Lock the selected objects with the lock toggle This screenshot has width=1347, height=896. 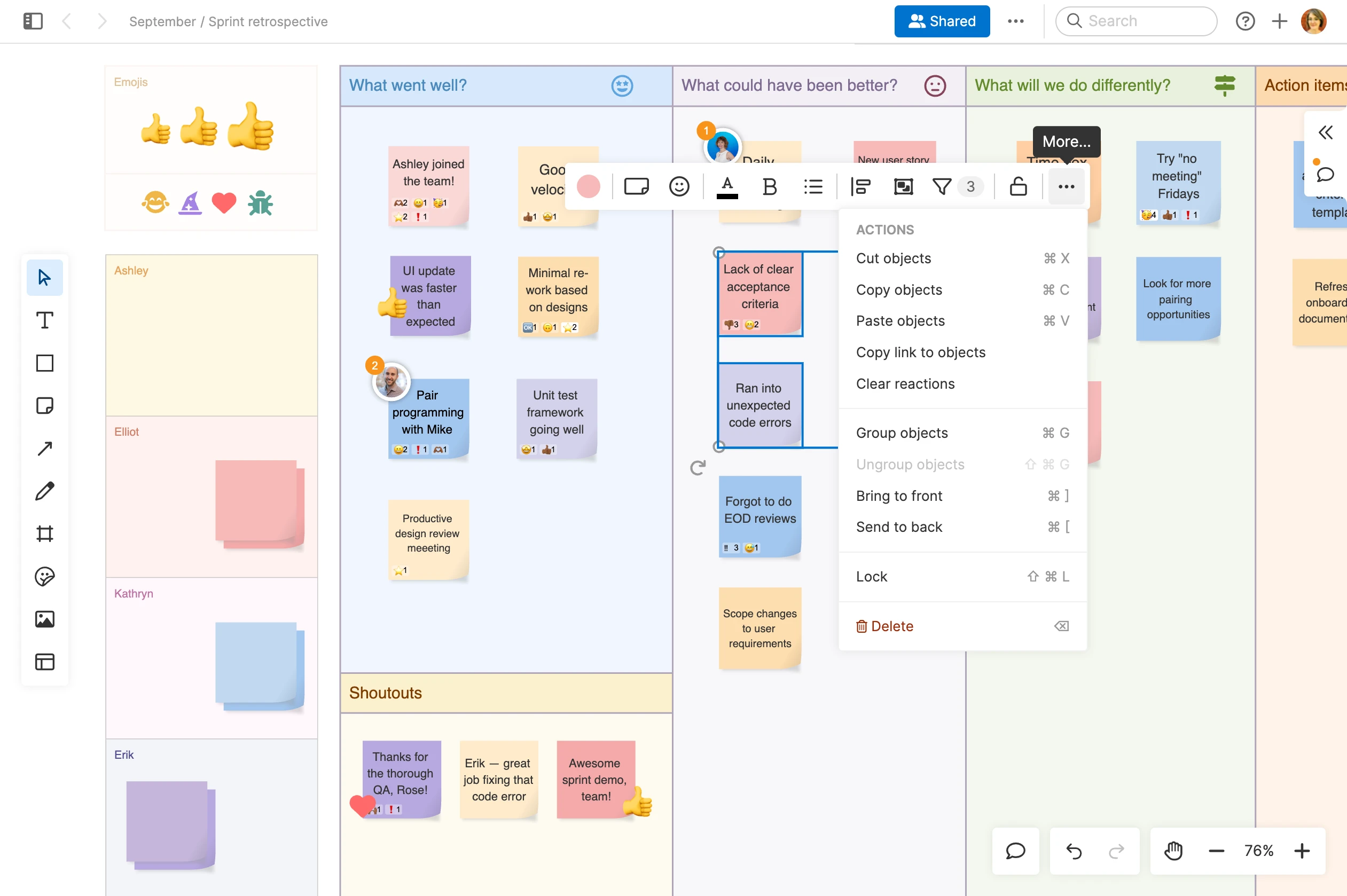[1019, 186]
